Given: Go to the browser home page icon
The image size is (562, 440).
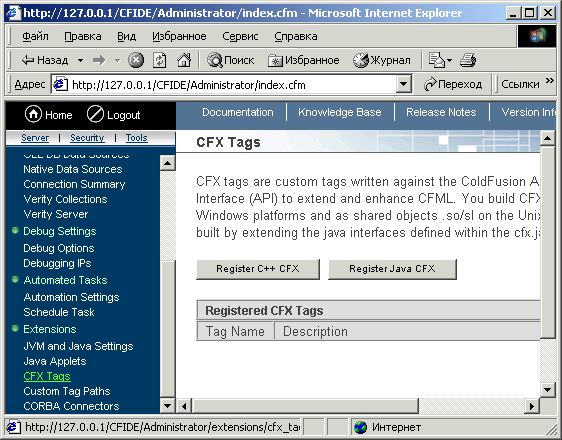Looking at the screenshot, I should pyautogui.click(x=184, y=60).
